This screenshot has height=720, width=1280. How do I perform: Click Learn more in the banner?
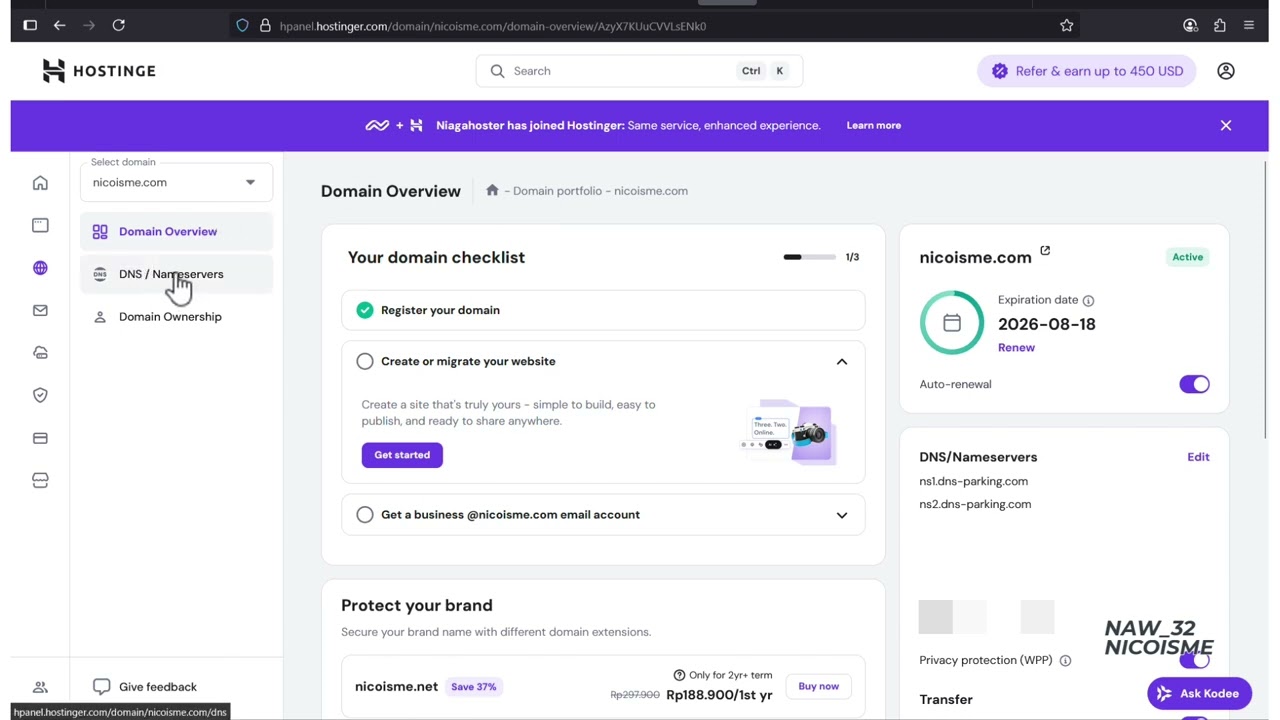click(874, 125)
